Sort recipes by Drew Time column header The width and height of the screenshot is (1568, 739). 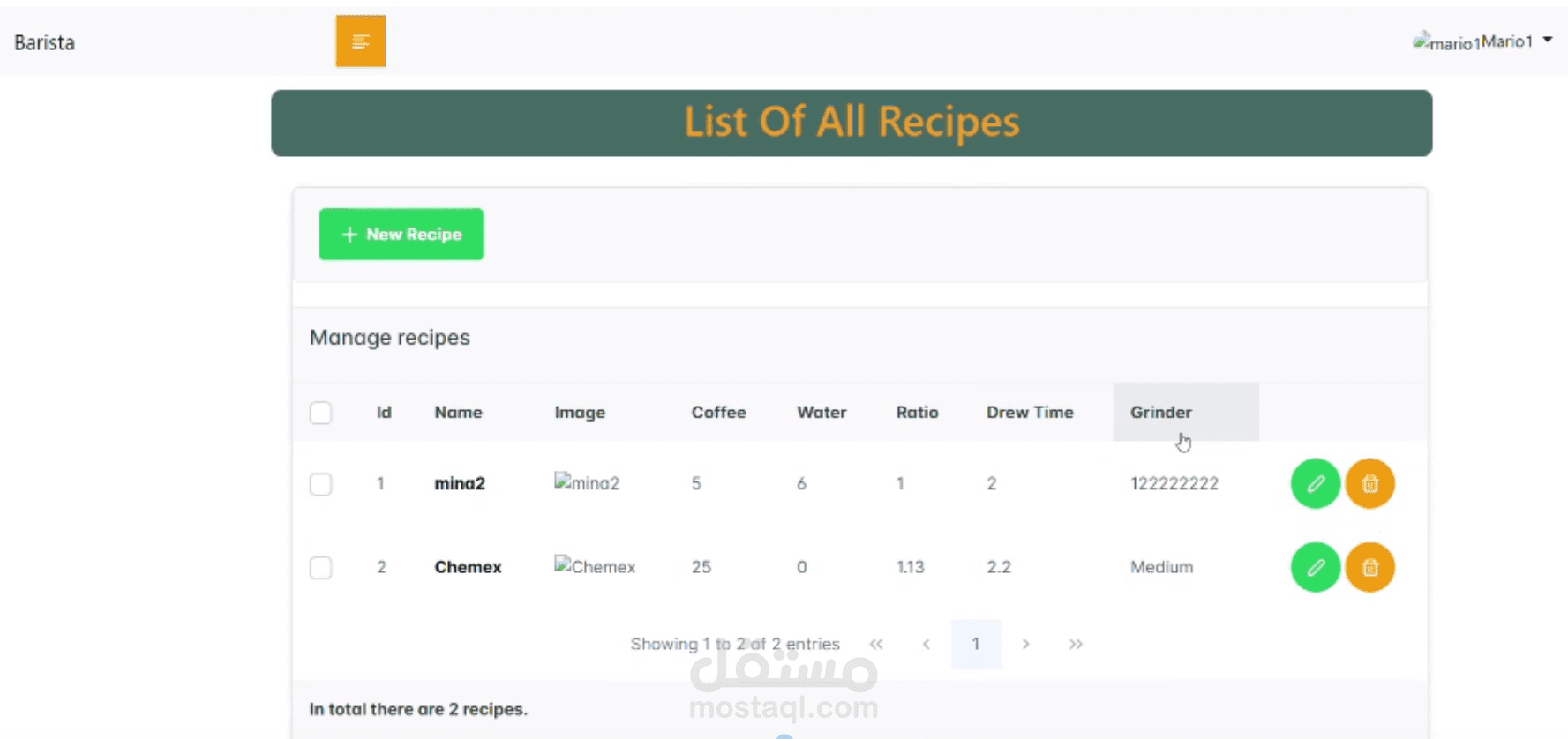1030,412
